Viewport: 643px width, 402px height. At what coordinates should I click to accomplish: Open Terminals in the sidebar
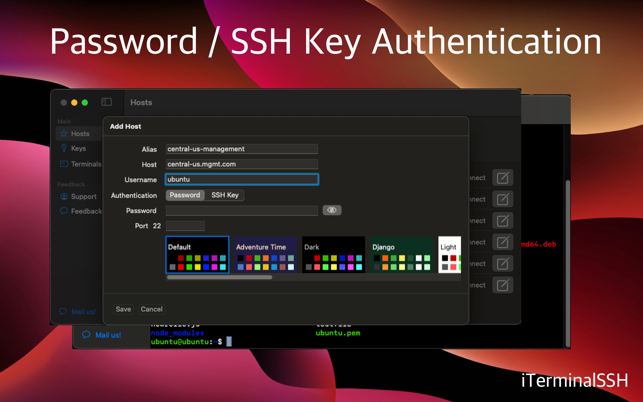81,164
